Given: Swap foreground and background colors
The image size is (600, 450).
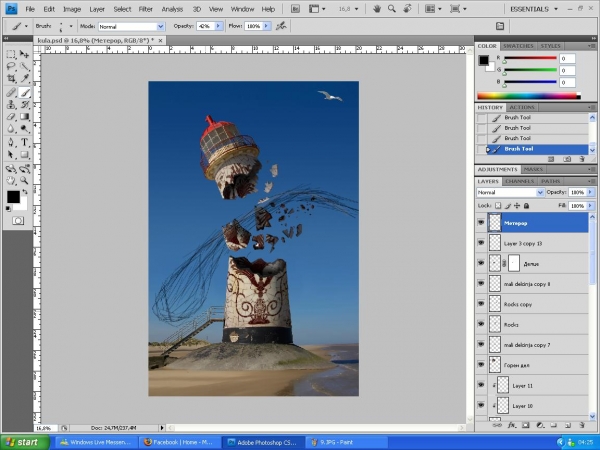Looking at the screenshot, I should [25, 191].
